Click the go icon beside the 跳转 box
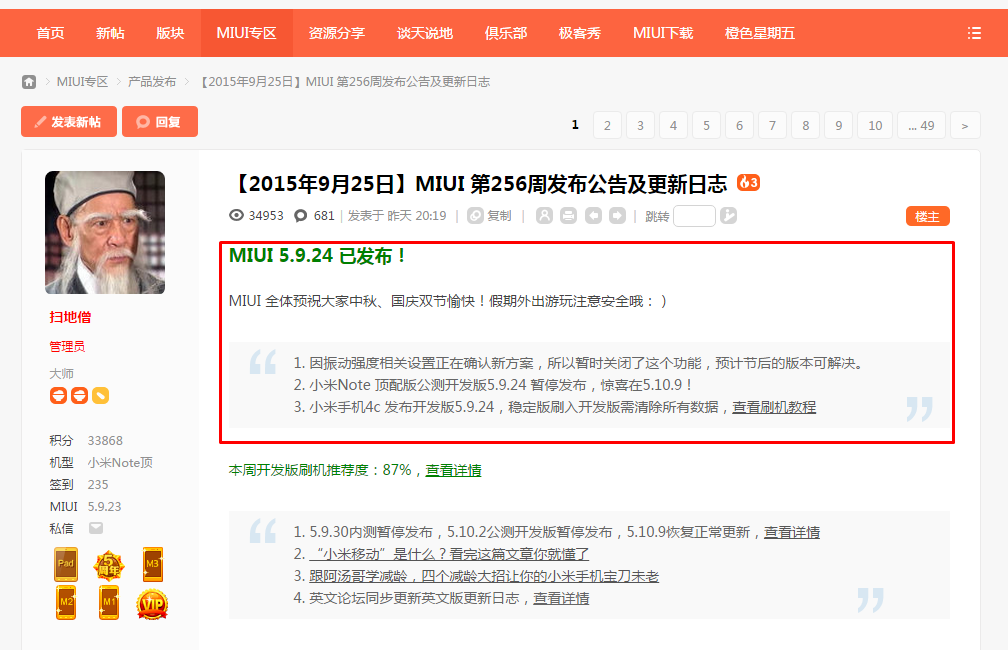The image size is (1008, 650). pos(728,215)
